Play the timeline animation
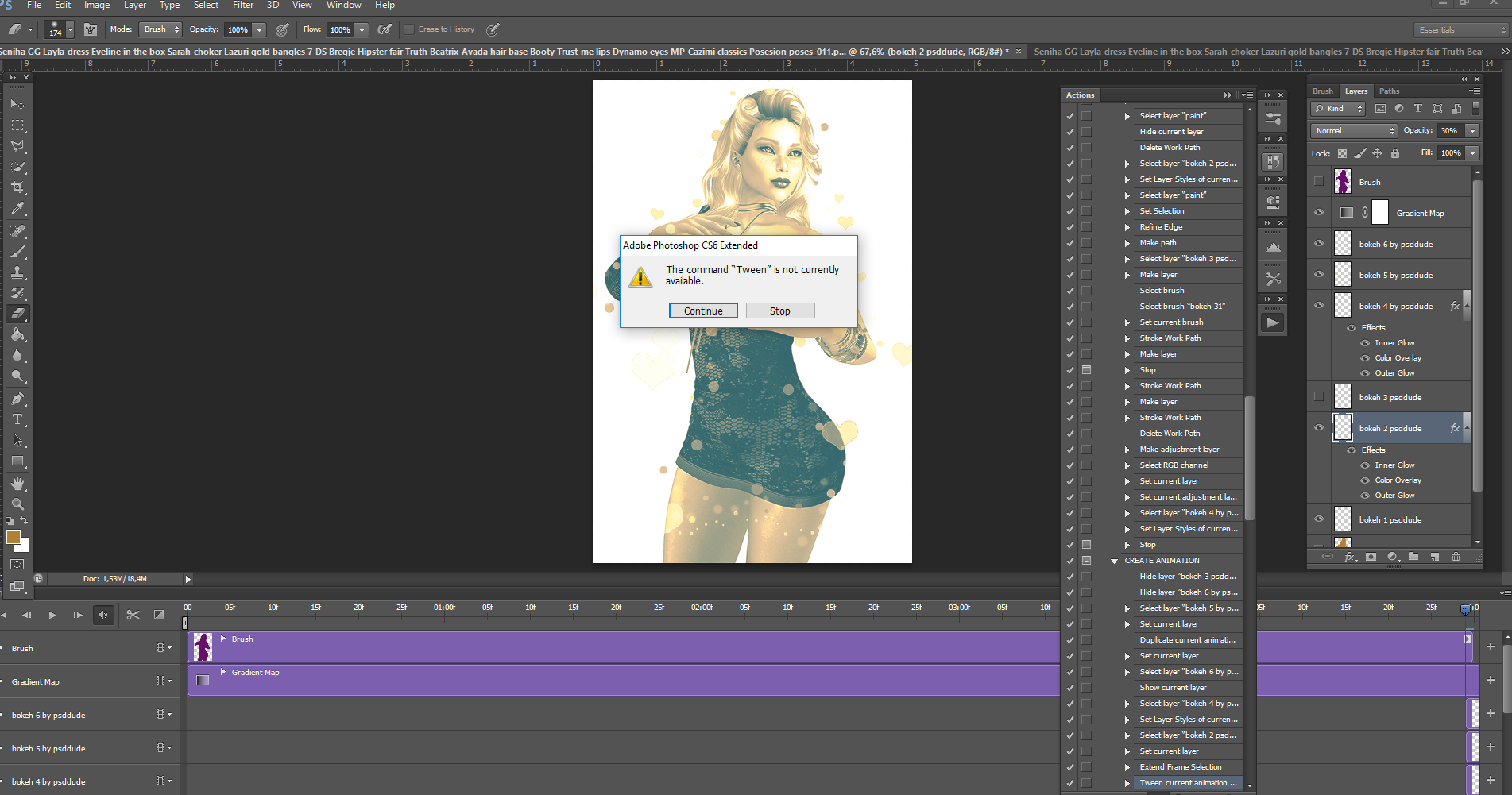1512x795 pixels. [x=52, y=615]
